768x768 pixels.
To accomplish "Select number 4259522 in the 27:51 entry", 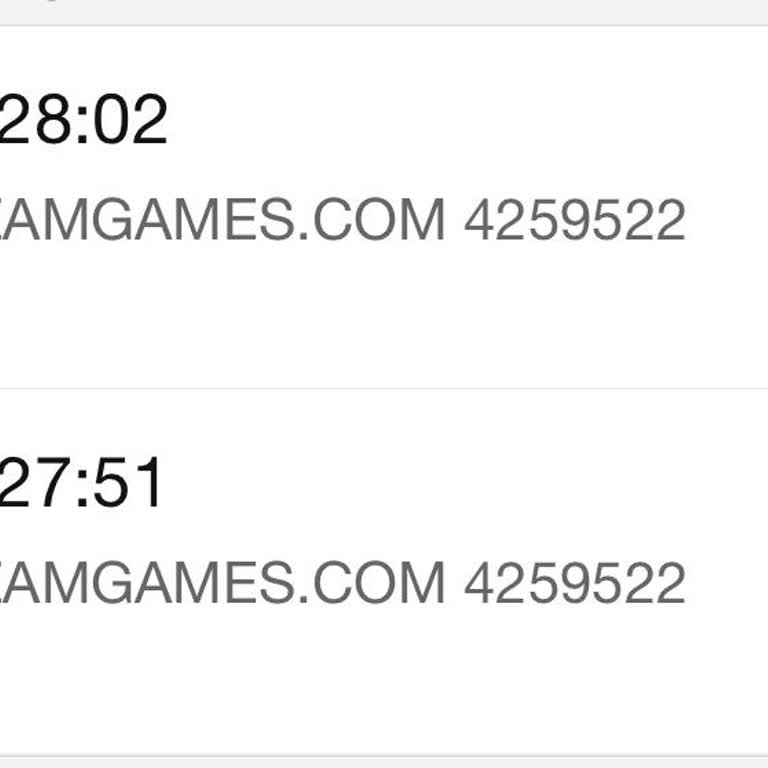I will [x=574, y=583].
